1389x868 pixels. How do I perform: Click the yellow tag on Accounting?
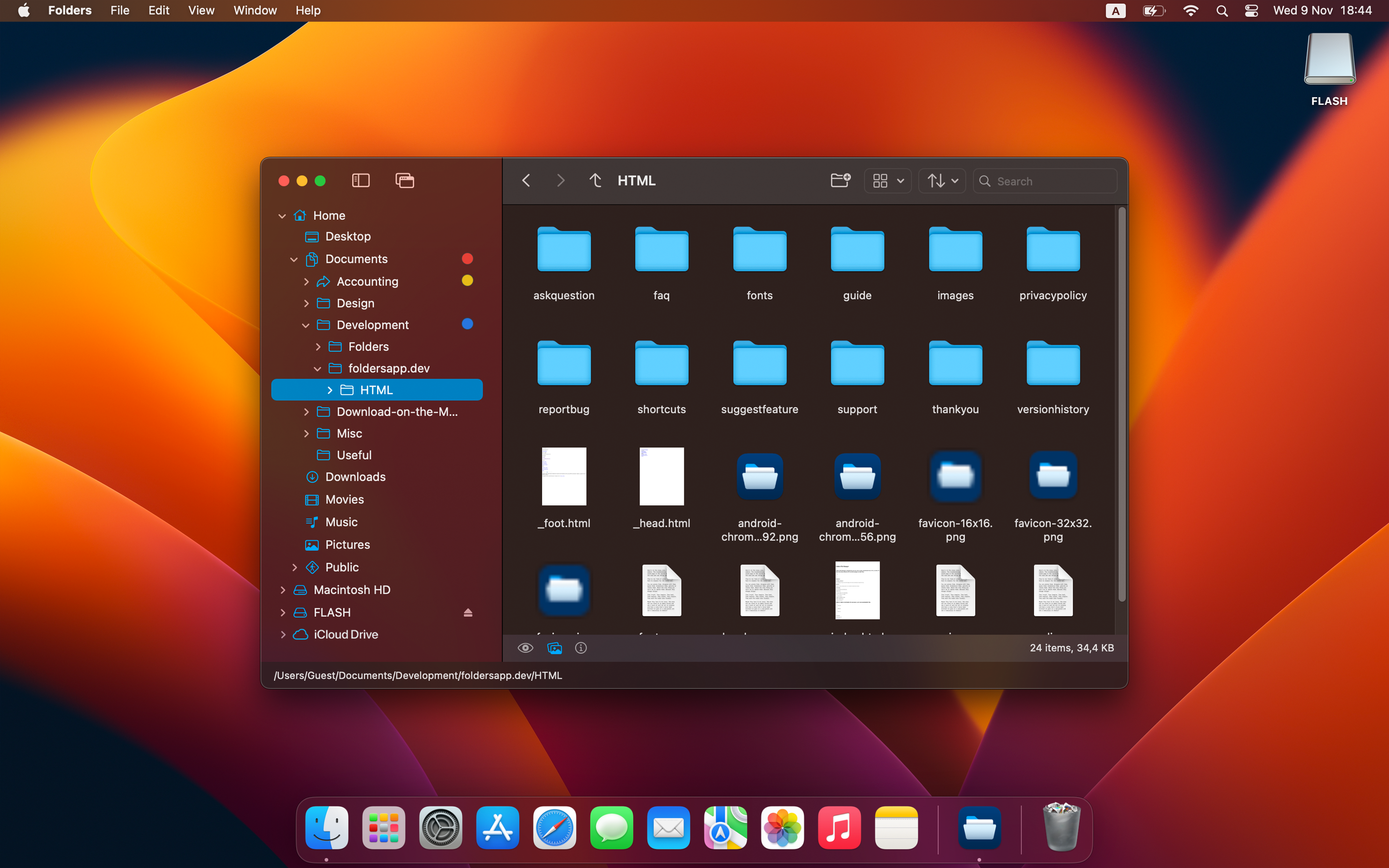pos(467,281)
